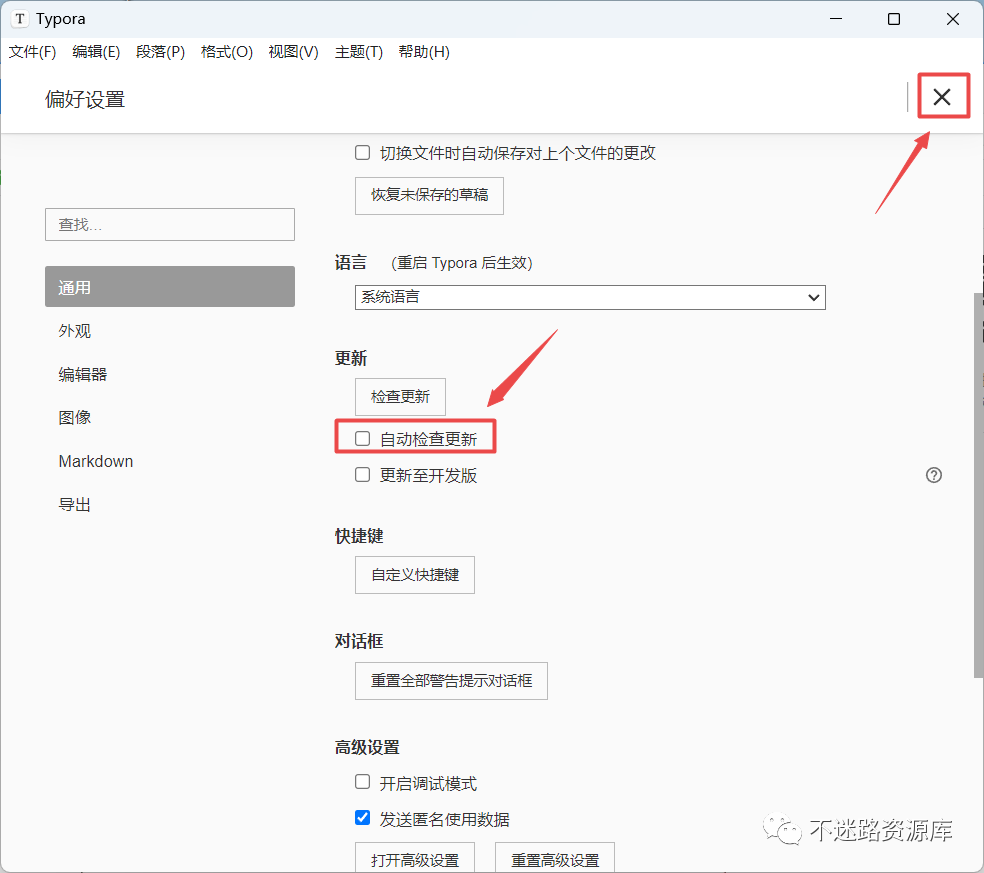984x873 pixels.
Task: Toggle the 更新至开发版 checkbox
Action: pos(362,474)
